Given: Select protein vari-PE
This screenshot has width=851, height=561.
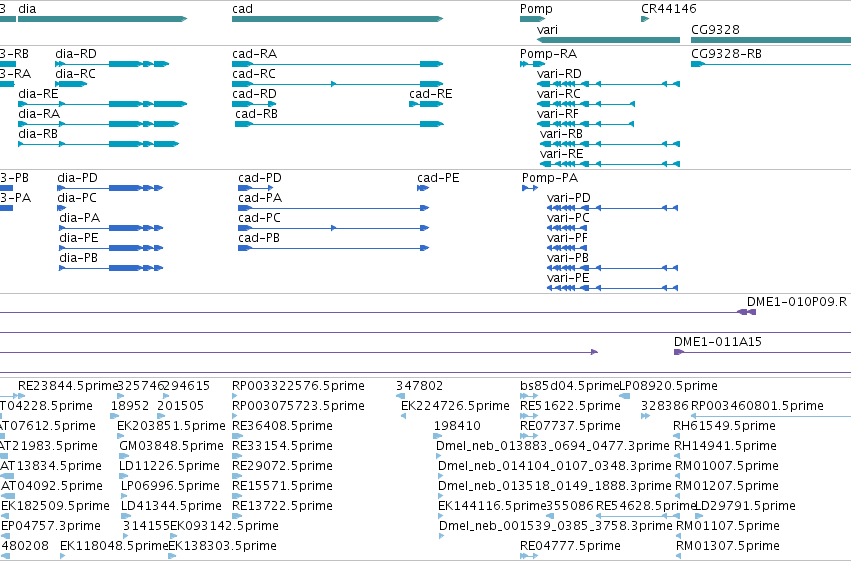Looking at the screenshot, I should click(613, 288).
